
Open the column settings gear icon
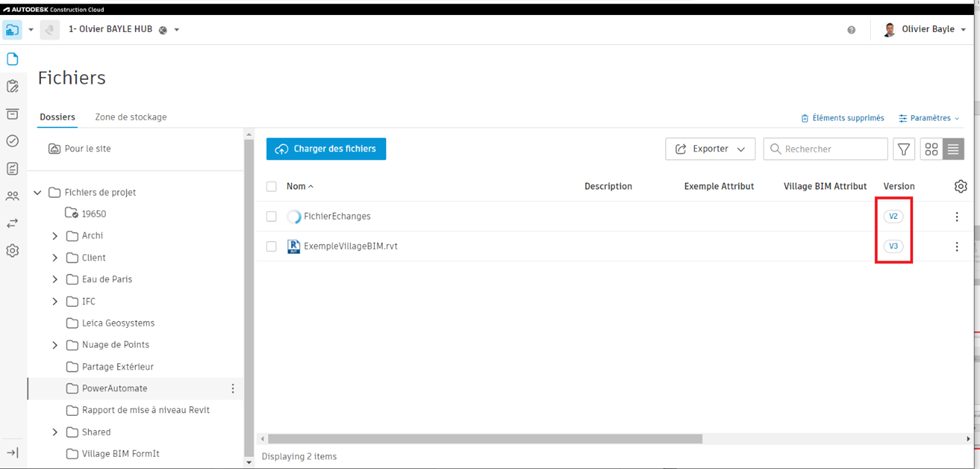coord(961,186)
